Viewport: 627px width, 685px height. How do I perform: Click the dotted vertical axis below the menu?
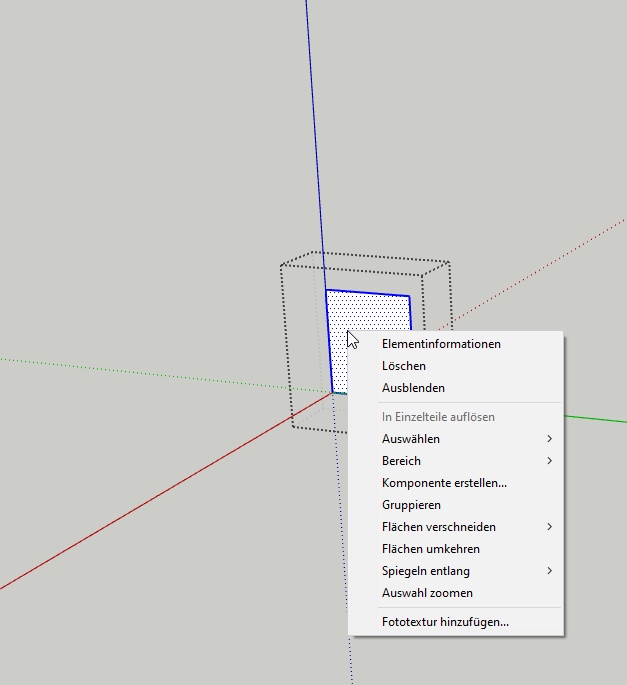tap(352, 660)
